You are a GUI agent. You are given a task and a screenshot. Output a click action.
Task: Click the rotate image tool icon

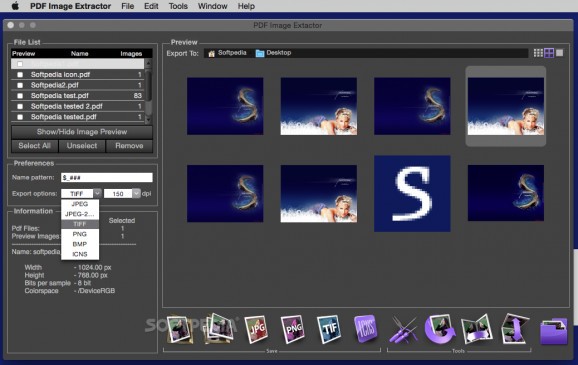(440, 329)
